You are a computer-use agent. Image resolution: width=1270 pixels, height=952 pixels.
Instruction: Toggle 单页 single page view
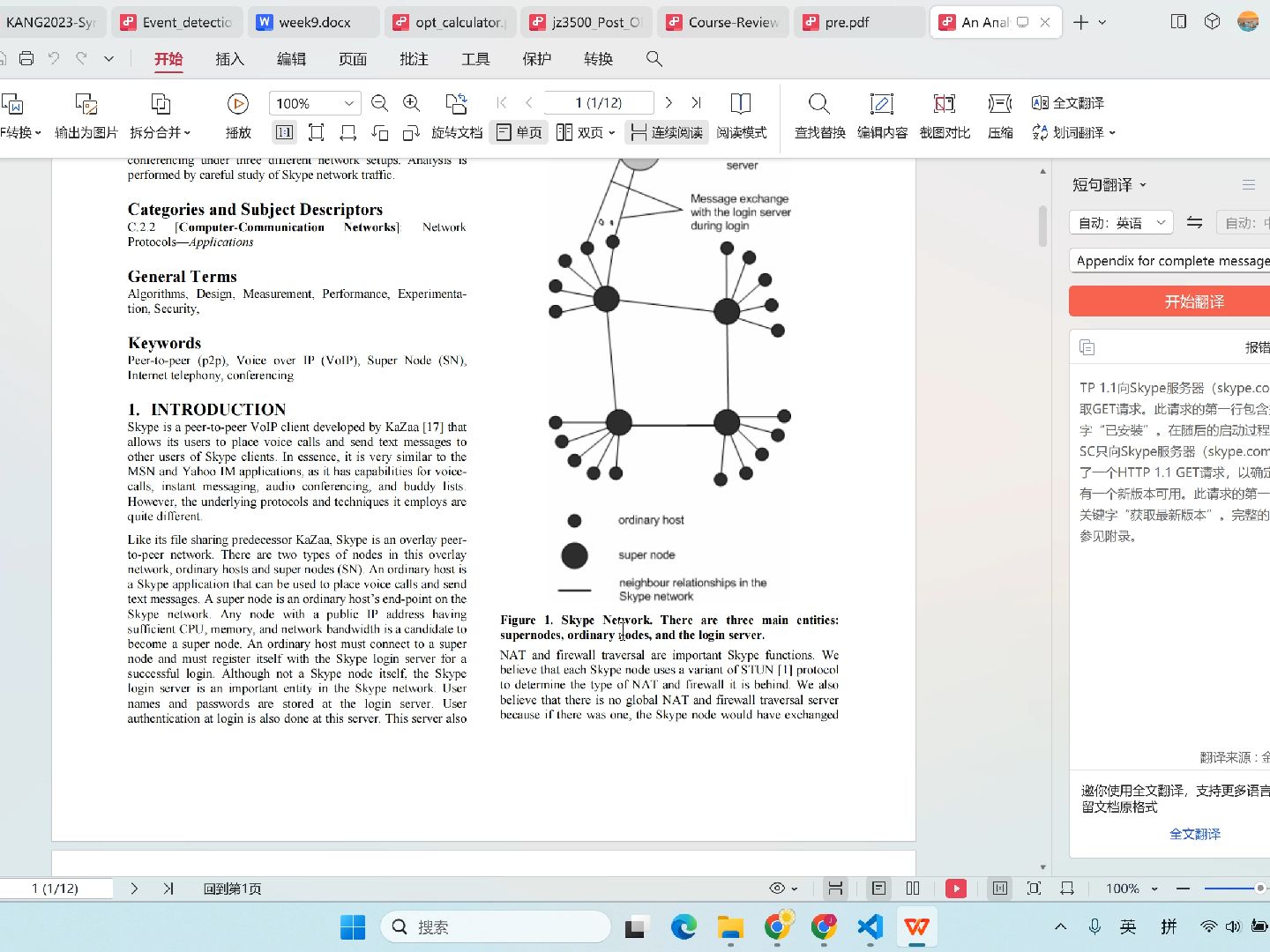(519, 132)
